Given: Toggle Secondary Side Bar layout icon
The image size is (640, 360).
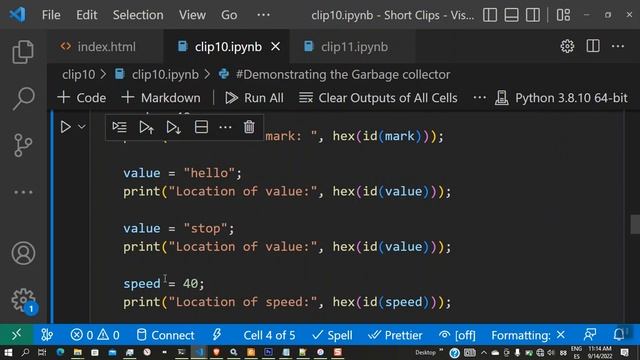Looking at the screenshot, I should point(533,15).
